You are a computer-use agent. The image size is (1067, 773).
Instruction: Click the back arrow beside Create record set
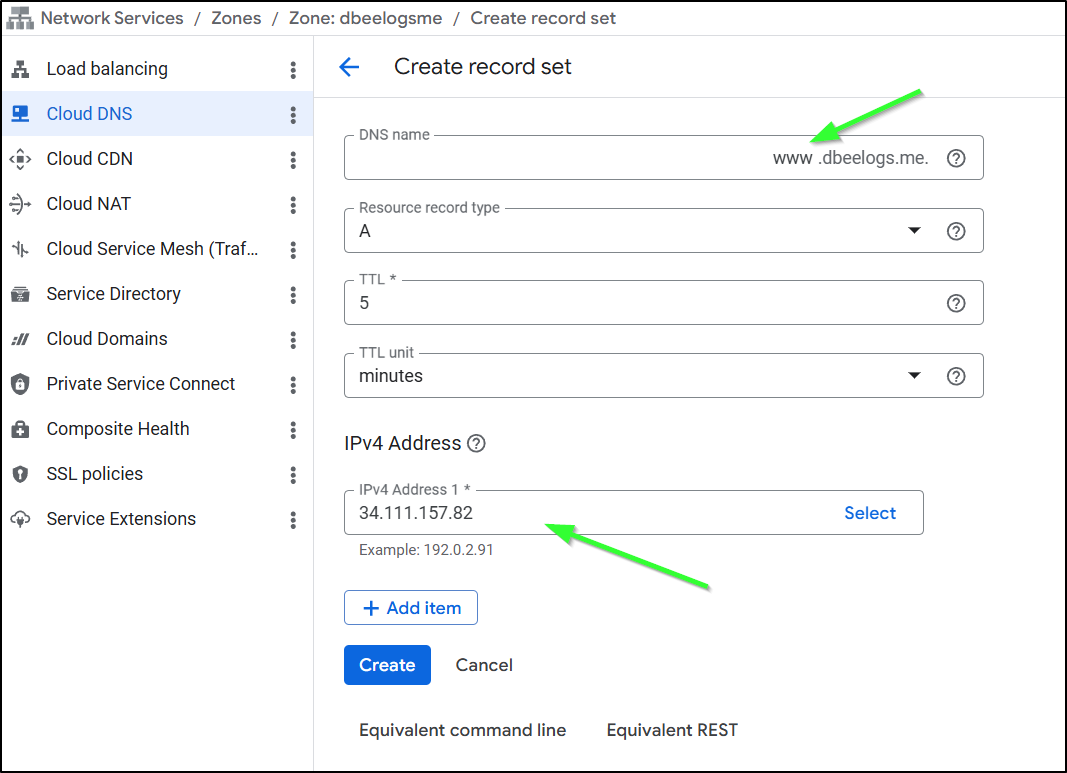pos(348,67)
